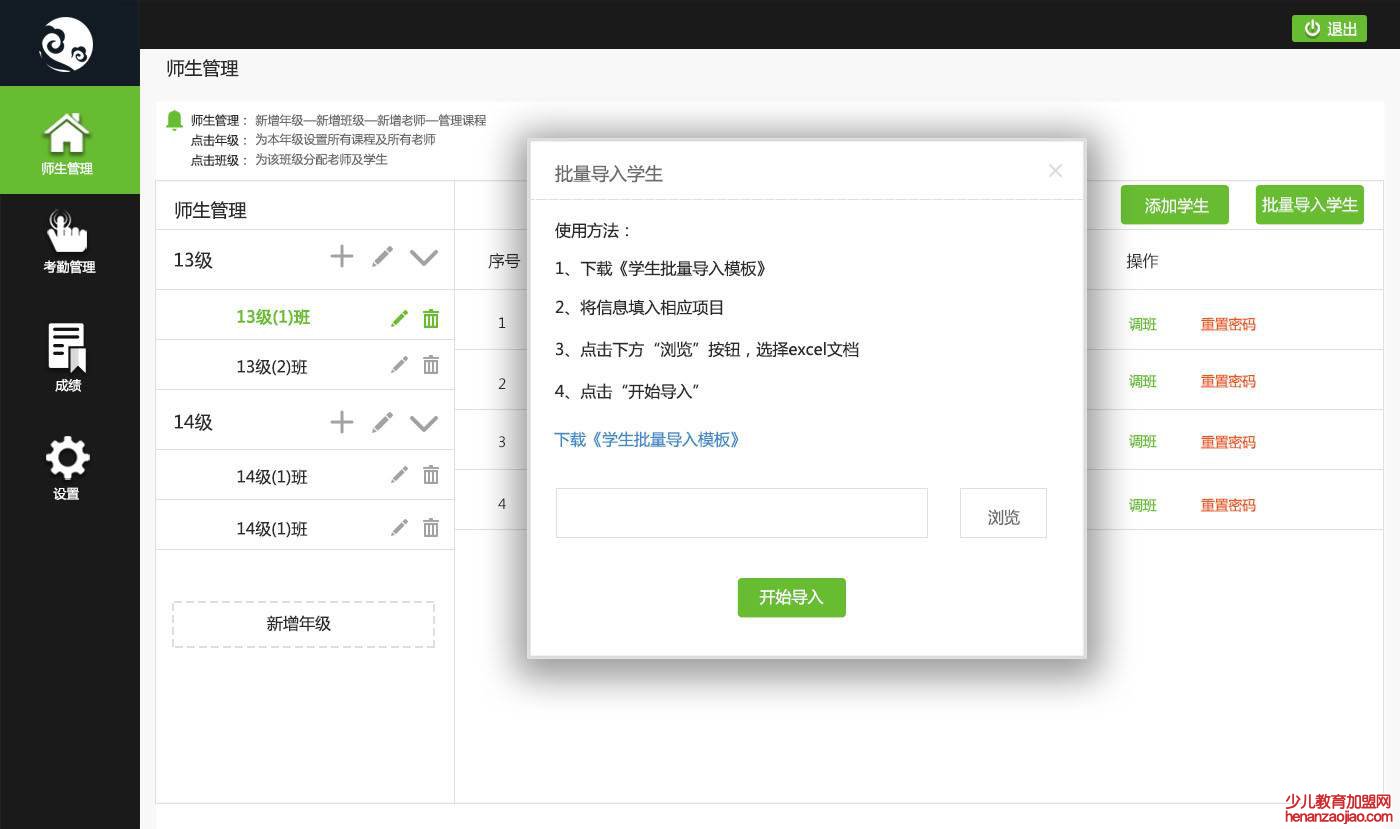This screenshot has height=829, width=1400.
Task: Click the 序号 column header
Action: pos(504,261)
